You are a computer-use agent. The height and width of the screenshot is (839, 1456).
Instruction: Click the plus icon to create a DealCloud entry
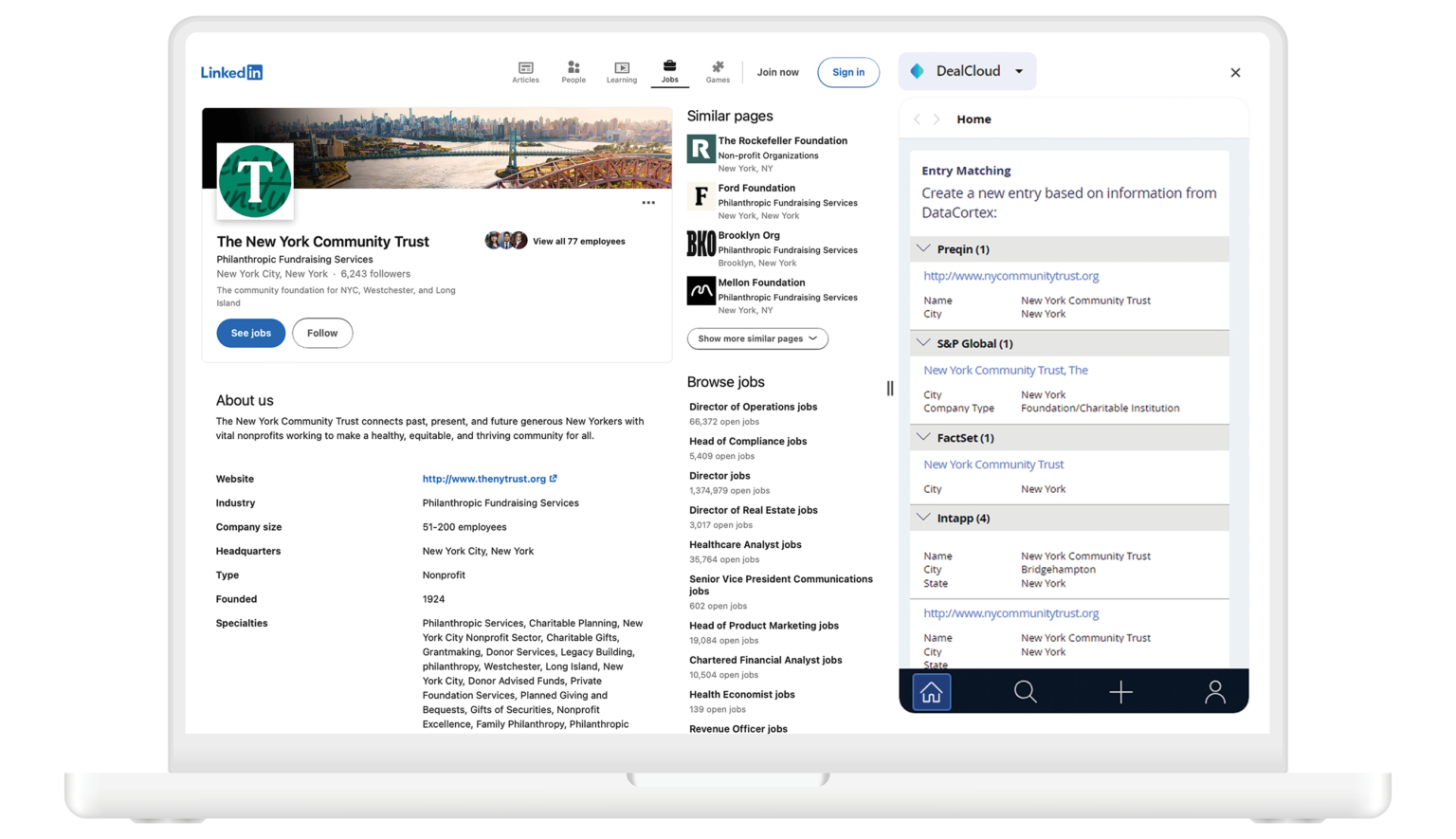point(1120,691)
